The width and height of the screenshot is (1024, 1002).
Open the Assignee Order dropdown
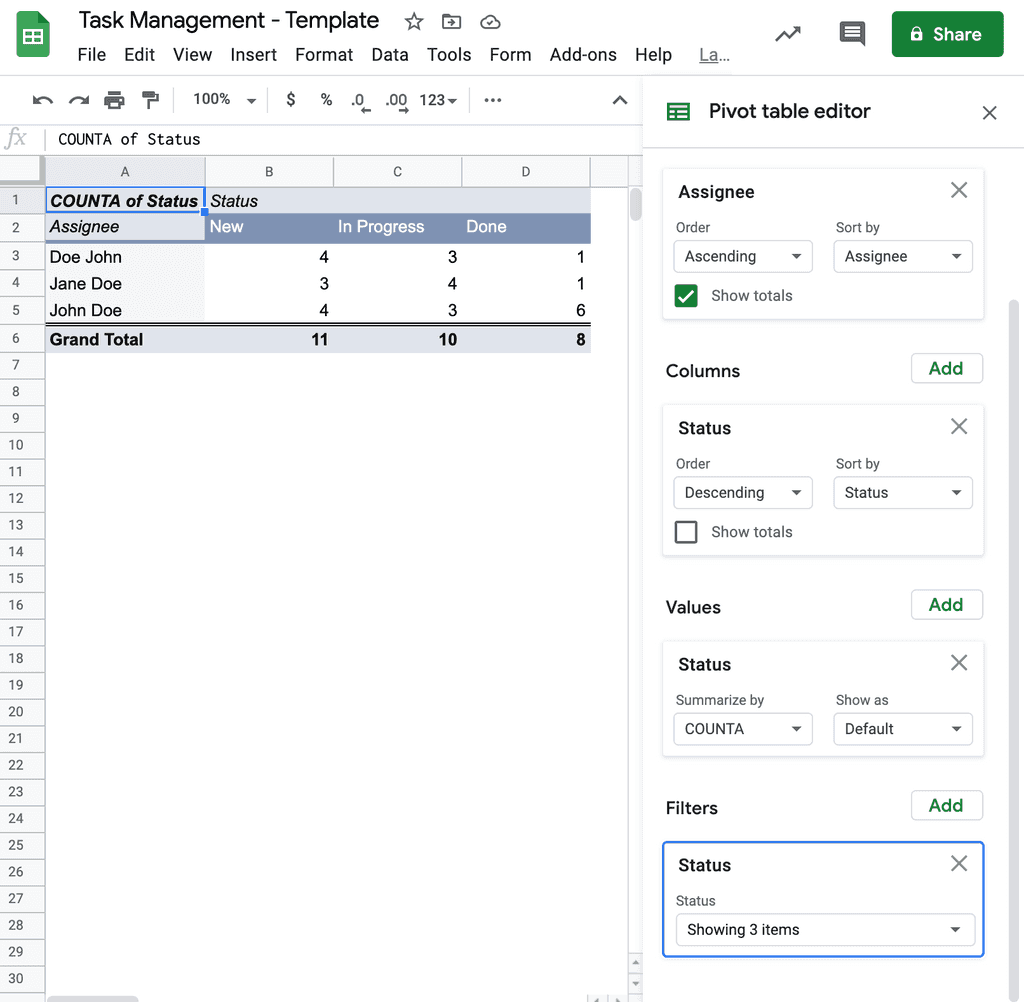[x=742, y=256]
